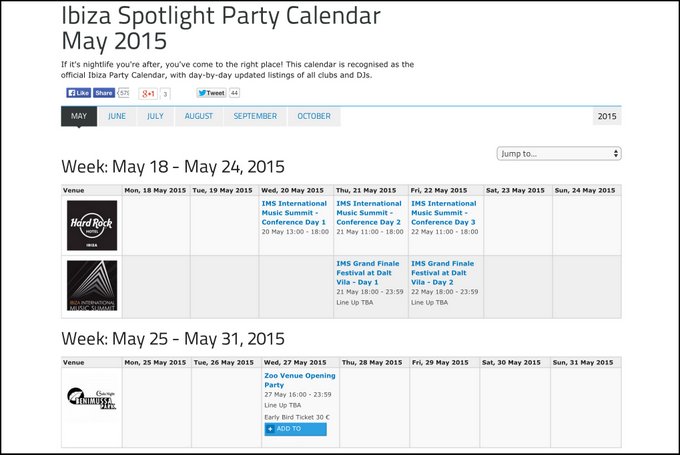The image size is (680, 455).
Task: Open the AUGUST month tab
Action: pyautogui.click(x=199, y=116)
